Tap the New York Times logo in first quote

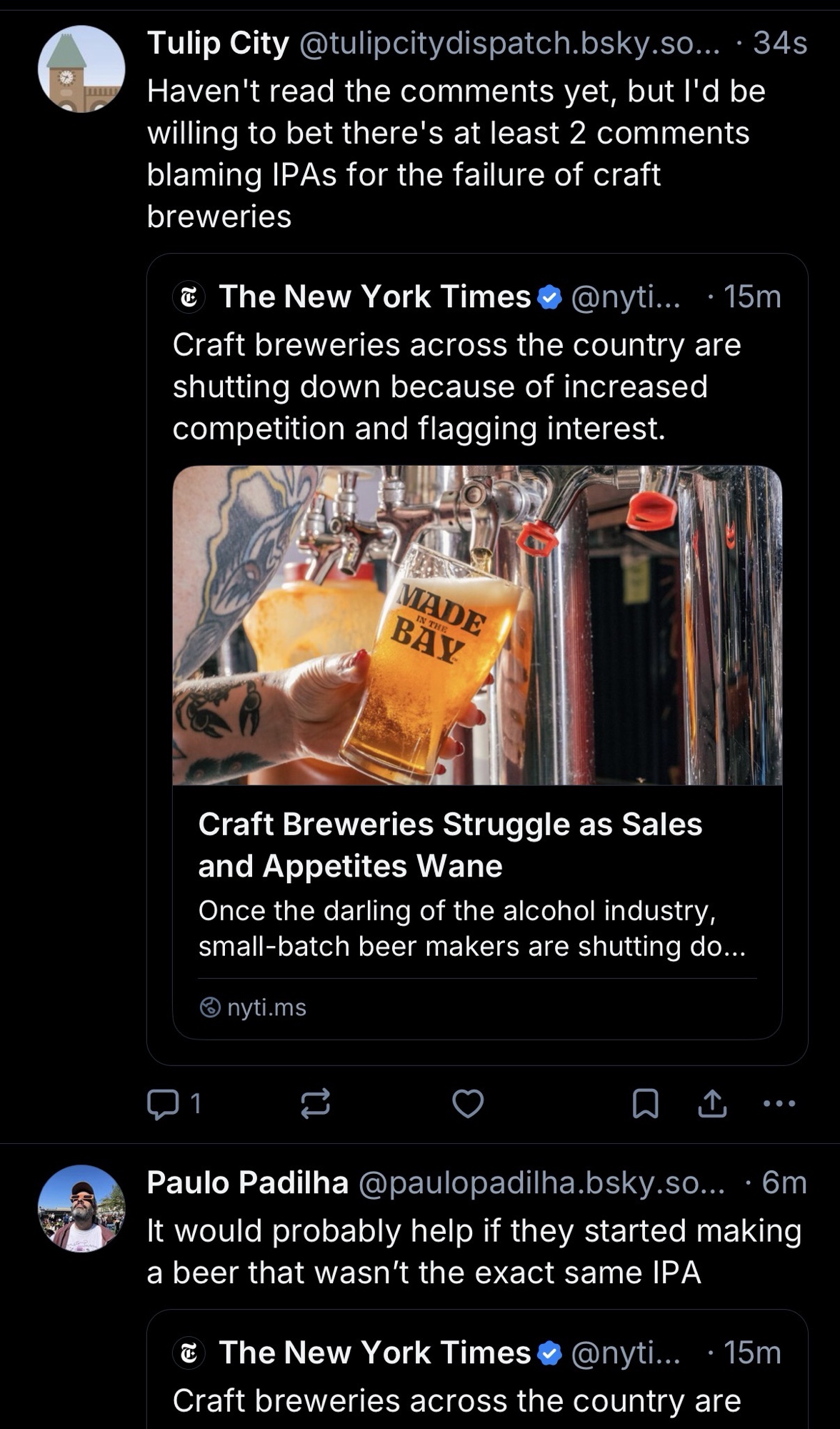point(189,297)
